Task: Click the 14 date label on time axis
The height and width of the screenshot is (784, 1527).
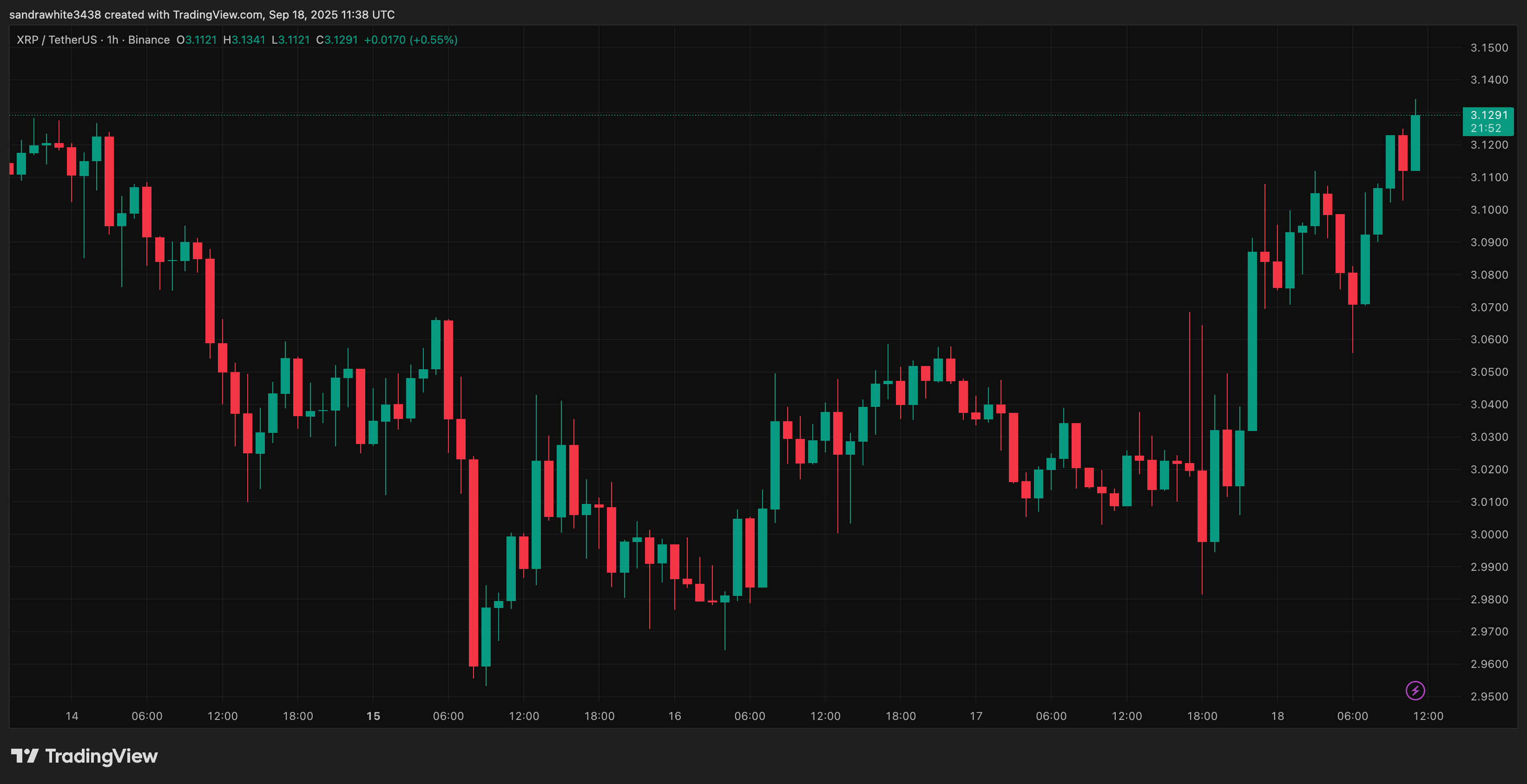Action: 72,716
